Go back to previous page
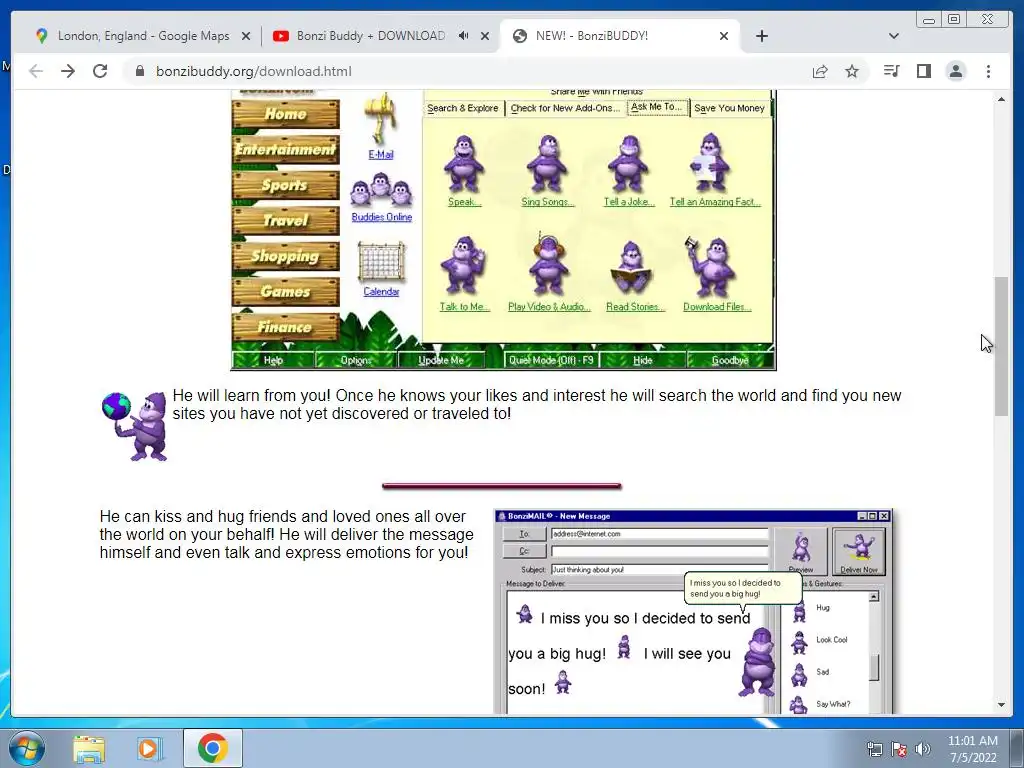Screen dimensions: 1024x768 click(36, 71)
